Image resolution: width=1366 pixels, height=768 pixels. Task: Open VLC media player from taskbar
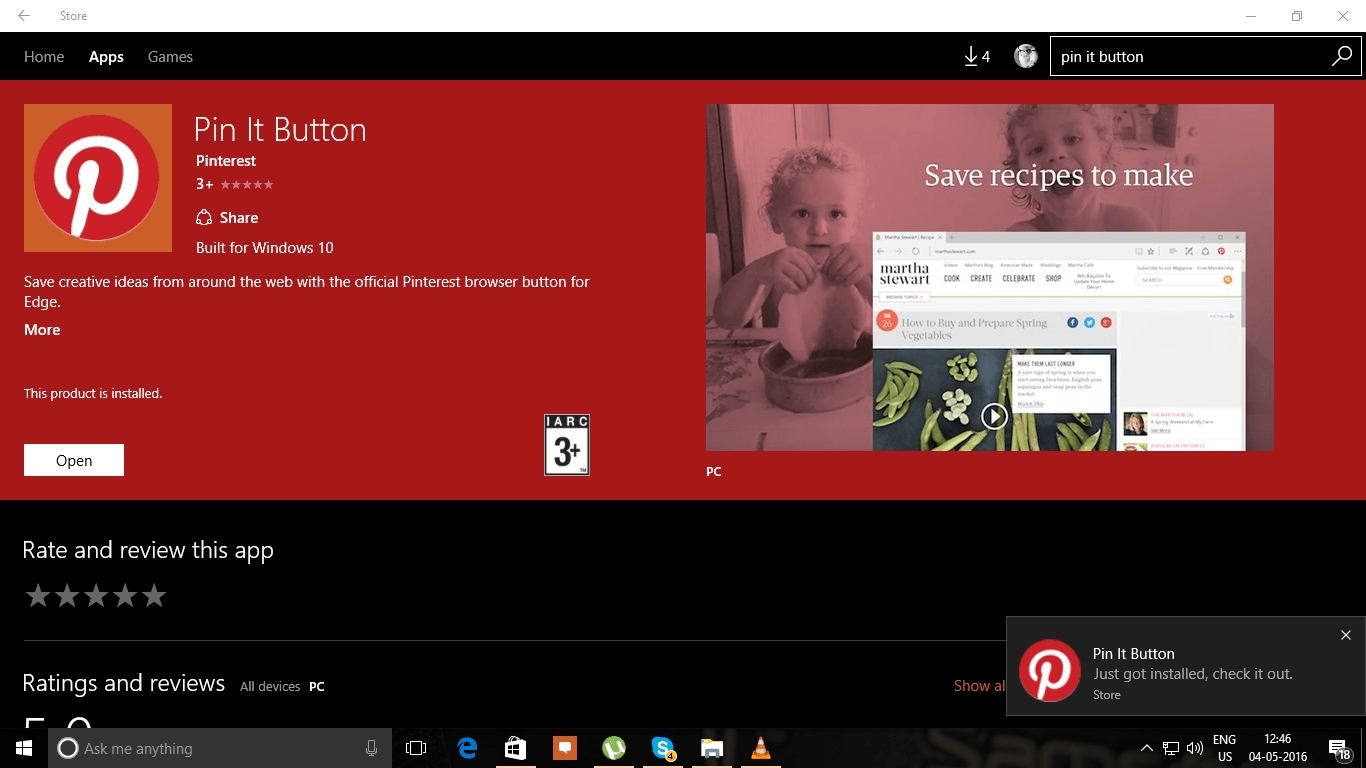point(760,748)
